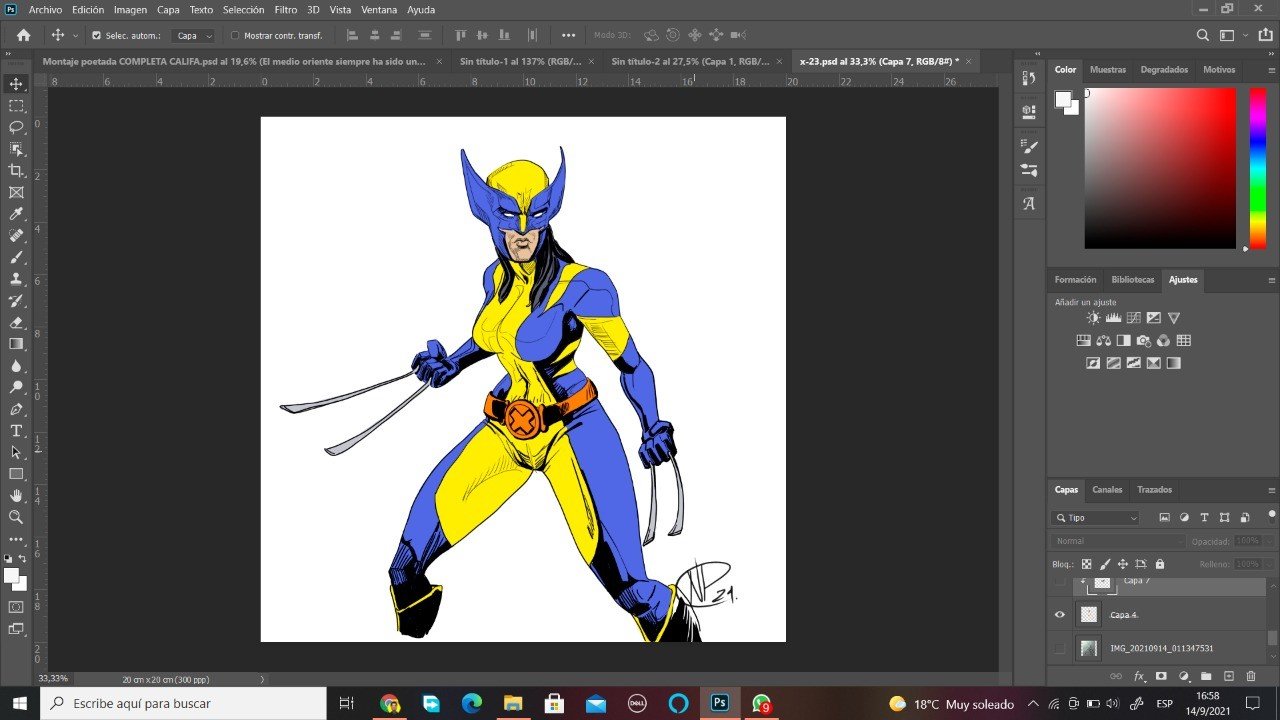
Task: Select the Eraser tool
Action: [x=16, y=322]
